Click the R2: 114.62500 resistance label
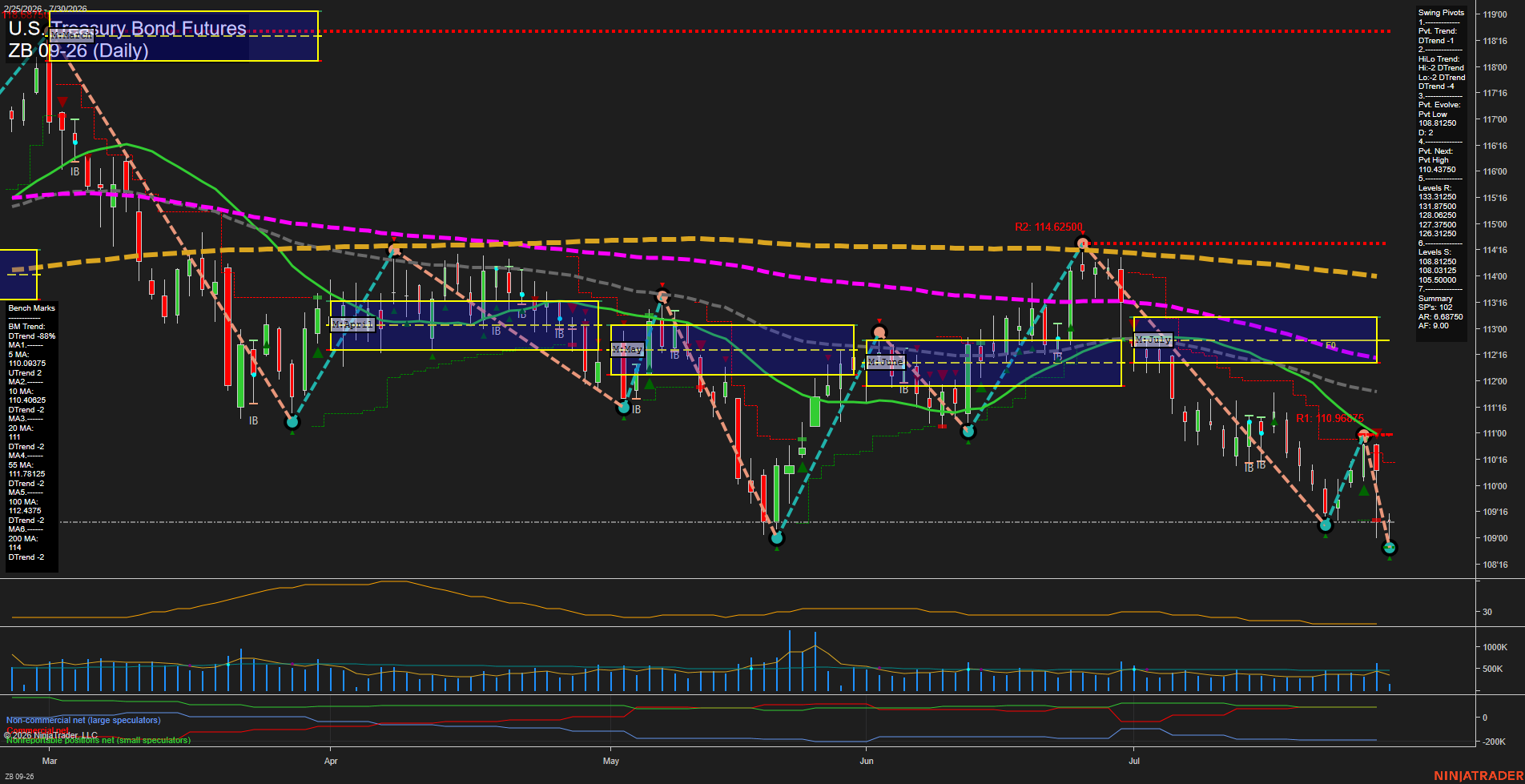The height and width of the screenshot is (784, 1525). coord(1048,227)
